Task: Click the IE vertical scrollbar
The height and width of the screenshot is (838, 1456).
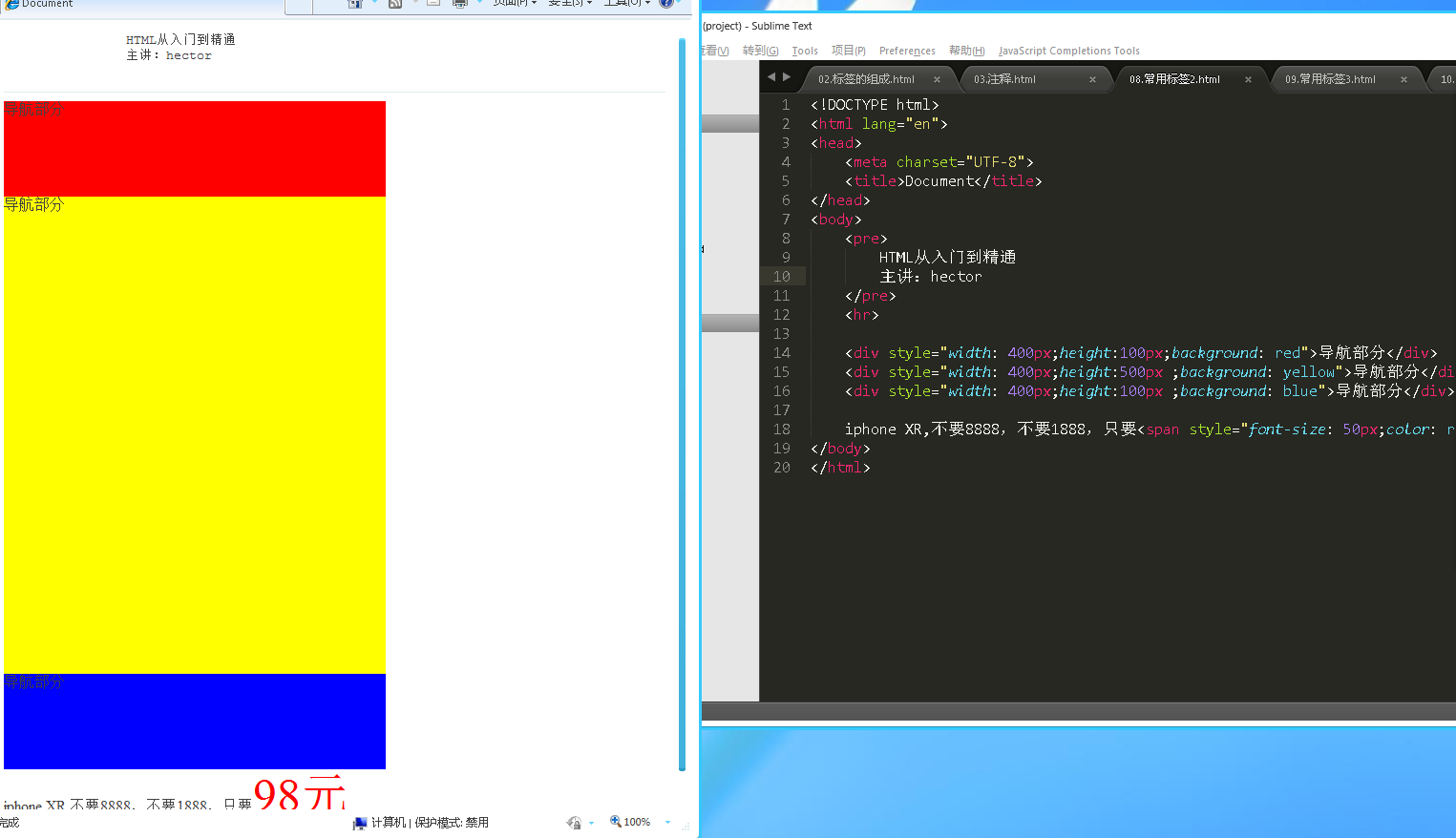Action: 682,404
